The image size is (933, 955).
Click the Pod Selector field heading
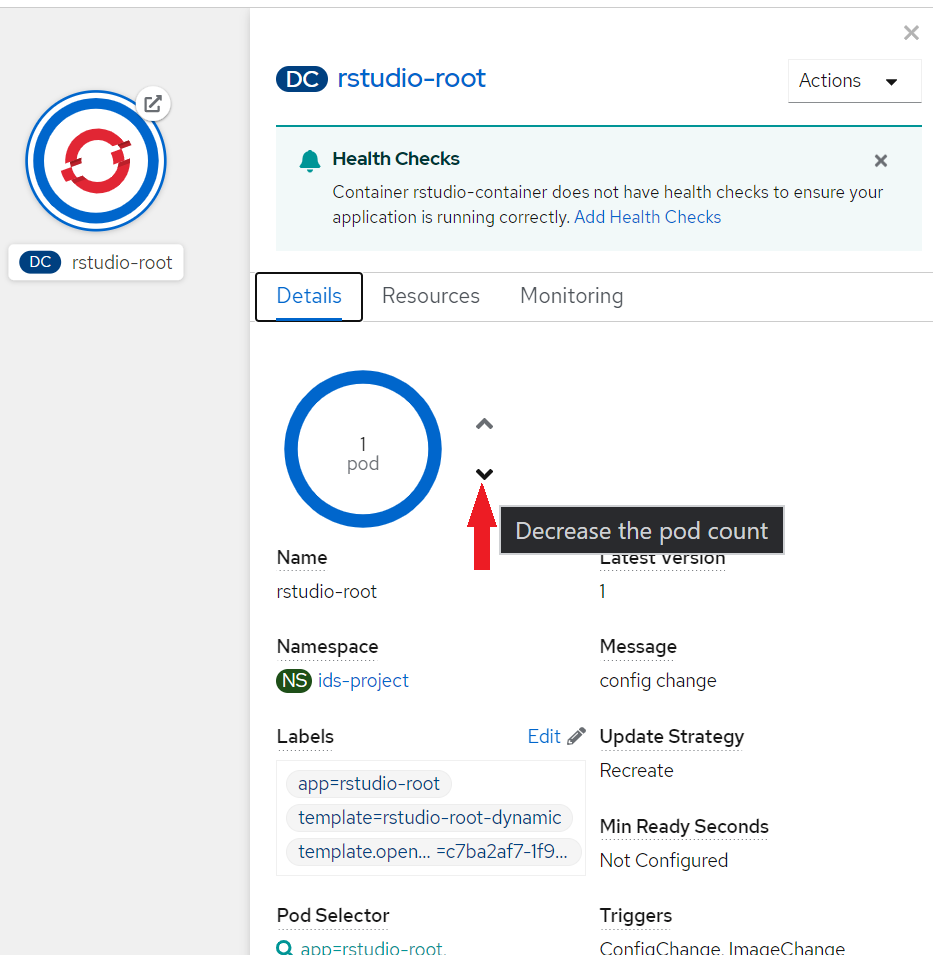(x=333, y=916)
